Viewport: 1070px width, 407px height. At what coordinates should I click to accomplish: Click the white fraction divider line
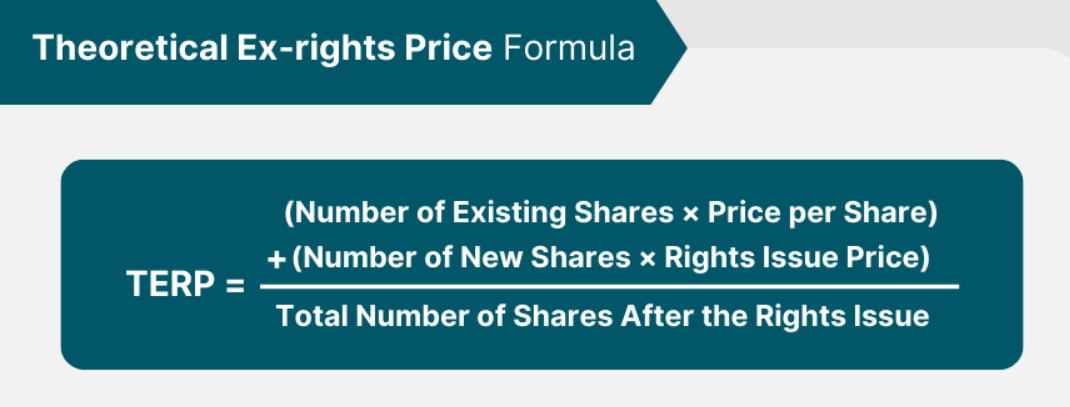click(x=609, y=287)
